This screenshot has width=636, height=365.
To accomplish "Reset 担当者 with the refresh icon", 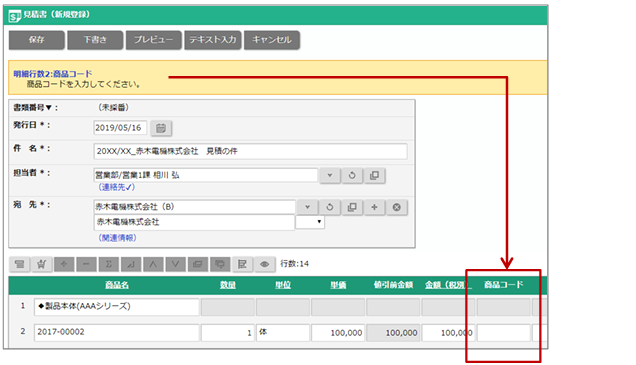I will [352, 176].
